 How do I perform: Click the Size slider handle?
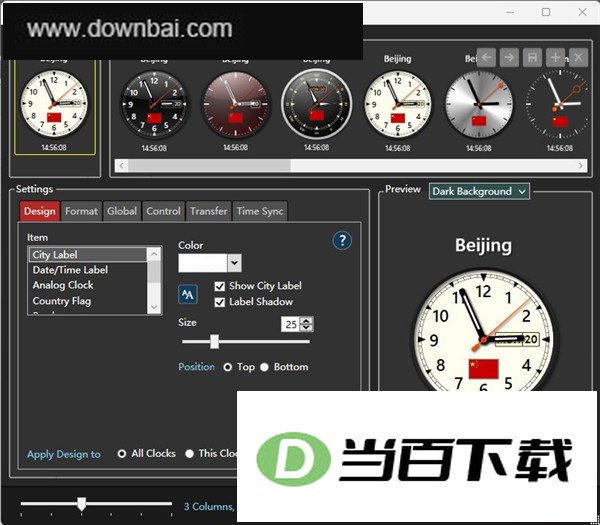coord(215,342)
